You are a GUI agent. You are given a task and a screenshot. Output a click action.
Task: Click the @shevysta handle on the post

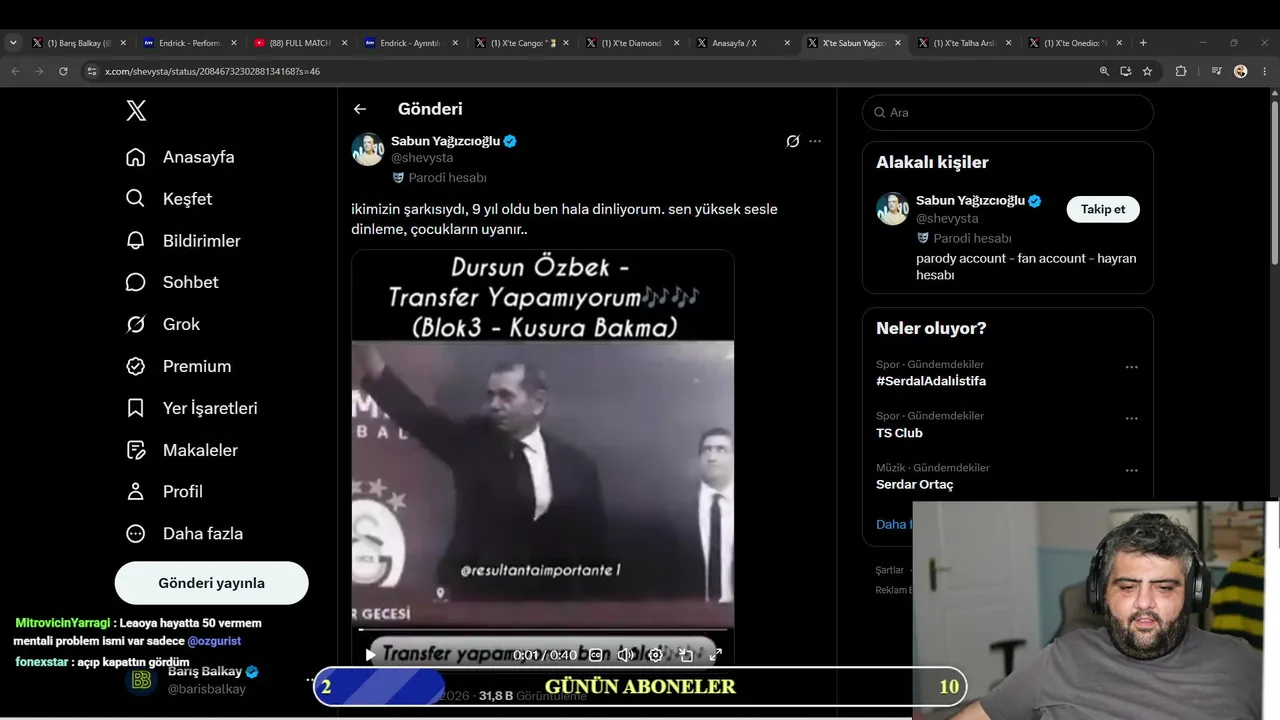(422, 158)
